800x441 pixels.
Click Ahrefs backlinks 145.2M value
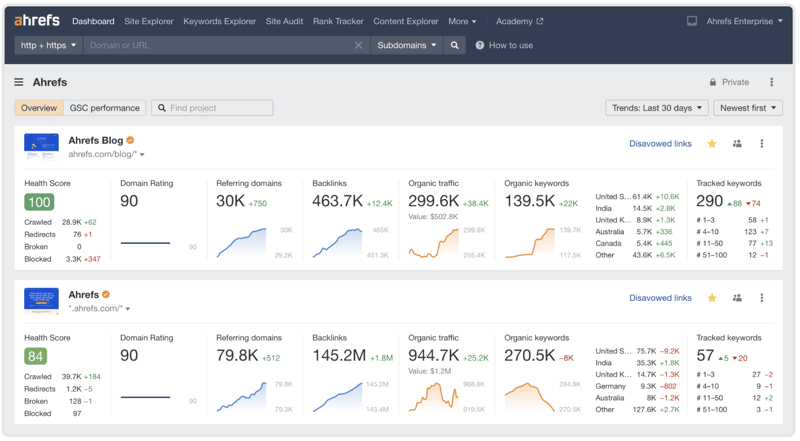pyautogui.click(x=339, y=355)
